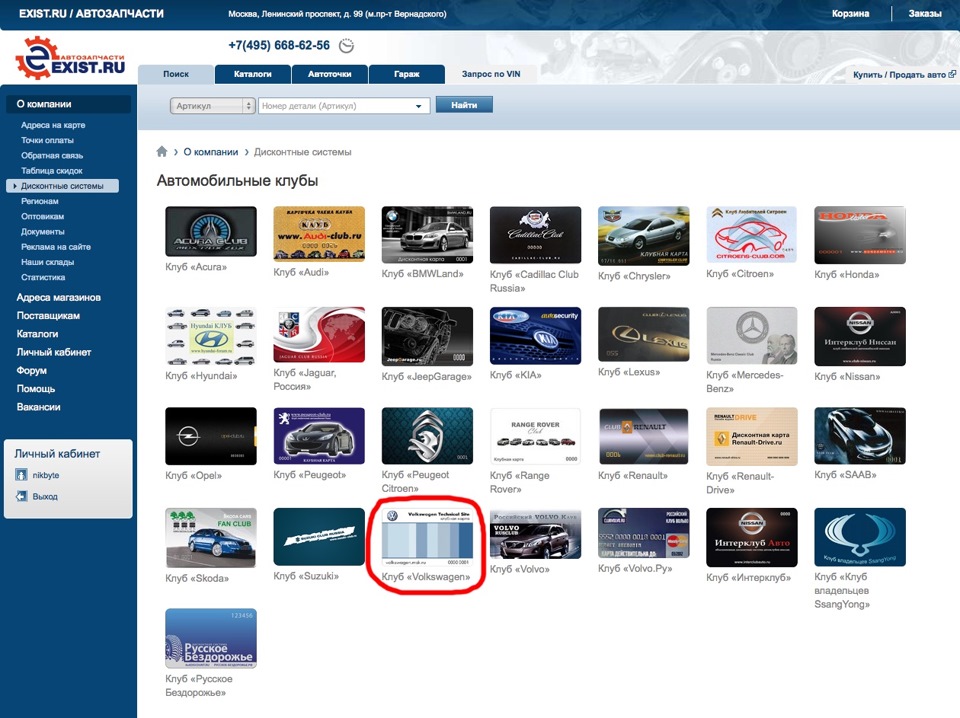Click the Клуб «Renault-Drive» caption link
The height and width of the screenshot is (718, 960).
pos(740,482)
